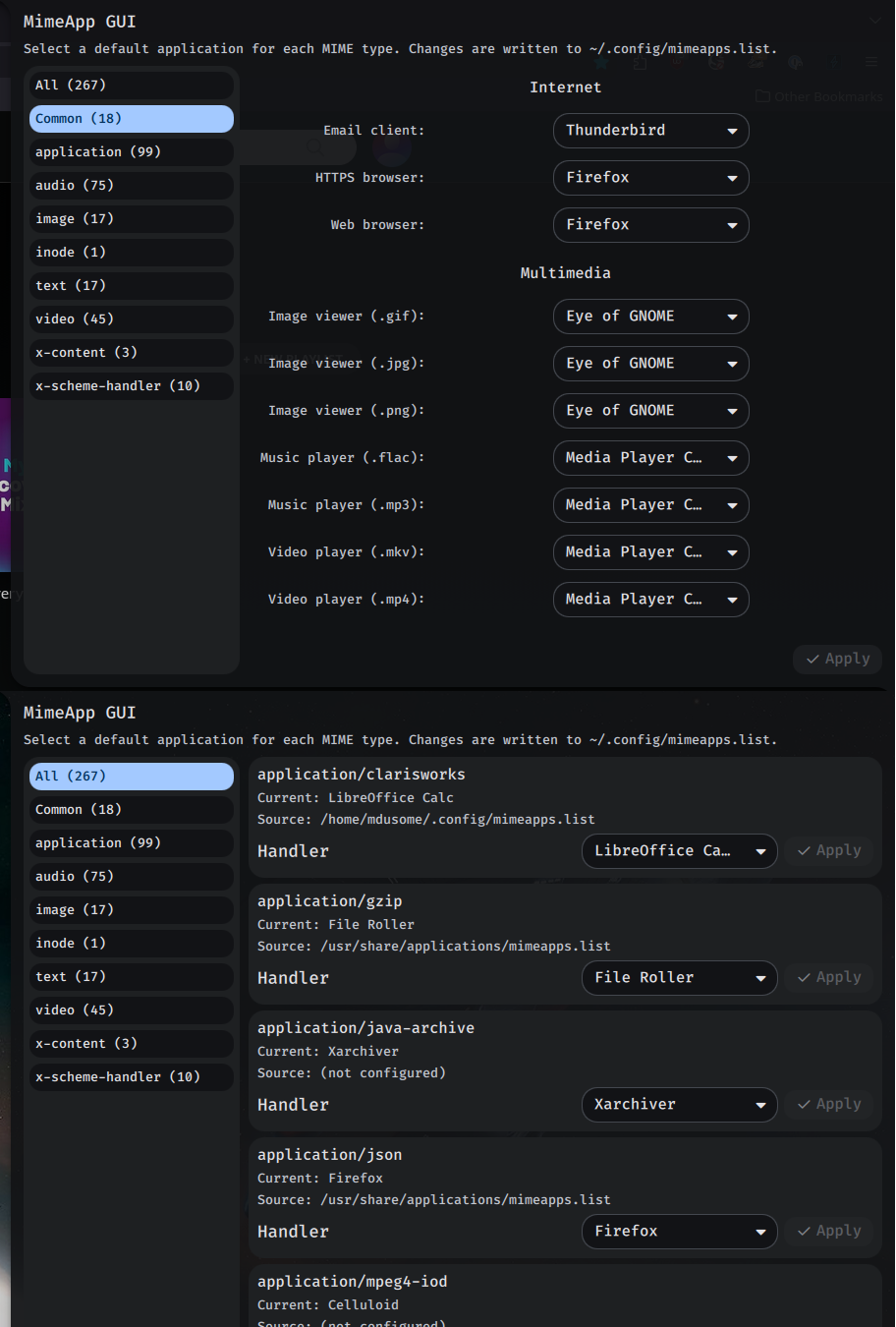Apply changes in the Internet and Multimedia panel
The width and height of the screenshot is (896, 1327).
837,659
